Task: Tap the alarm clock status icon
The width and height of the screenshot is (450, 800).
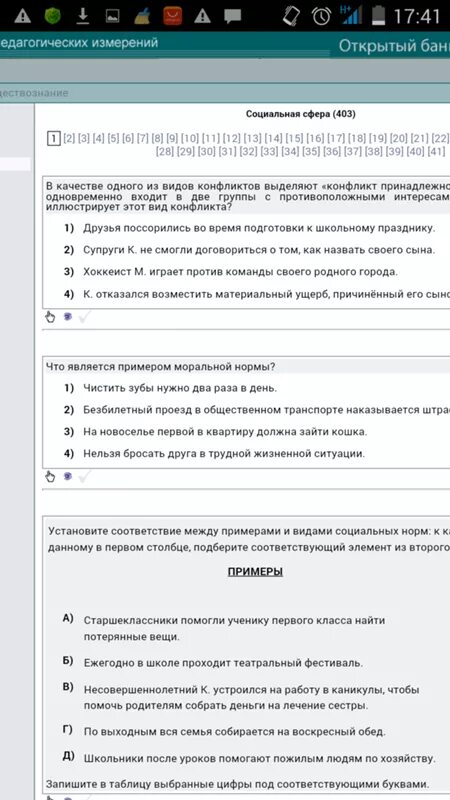Action: [x=321, y=16]
